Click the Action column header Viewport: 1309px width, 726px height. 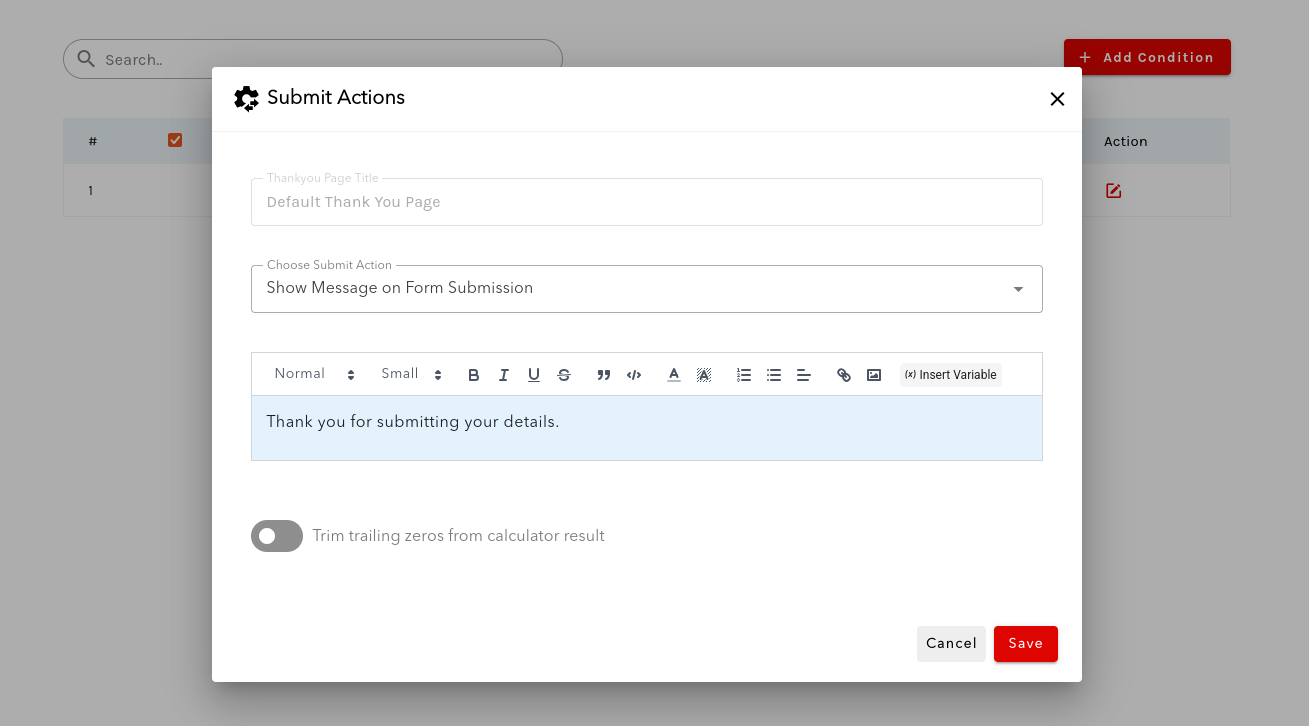tap(1126, 141)
